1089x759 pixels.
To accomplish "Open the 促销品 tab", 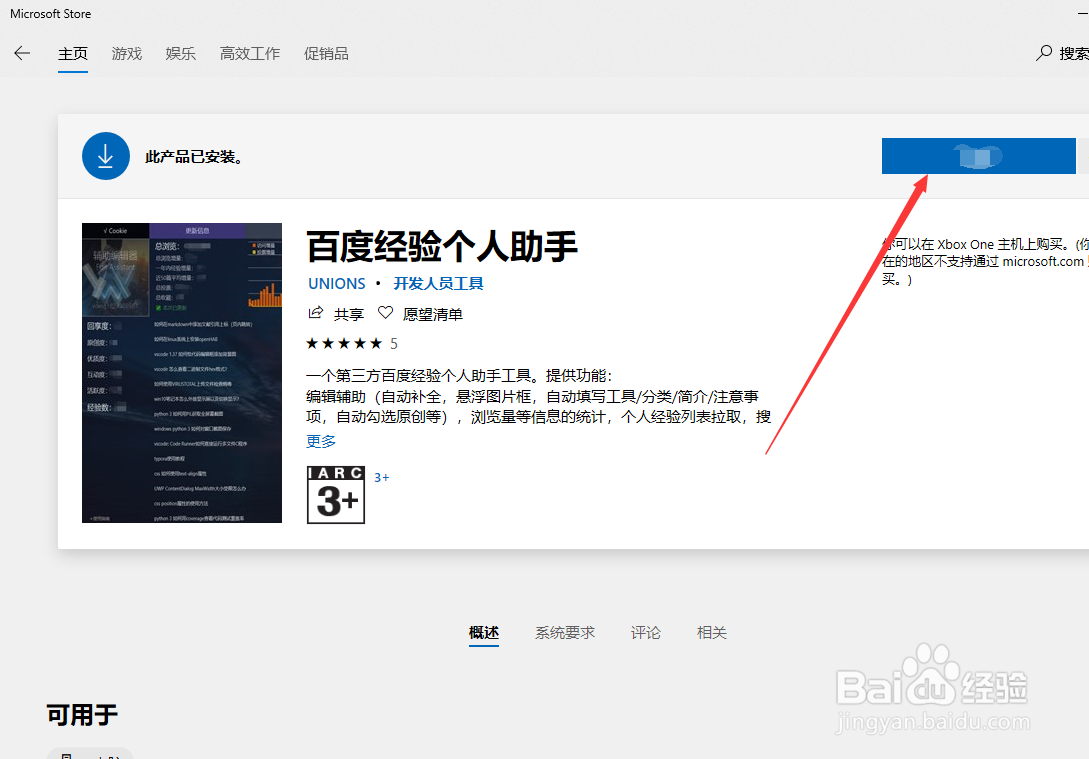I will click(x=326, y=53).
